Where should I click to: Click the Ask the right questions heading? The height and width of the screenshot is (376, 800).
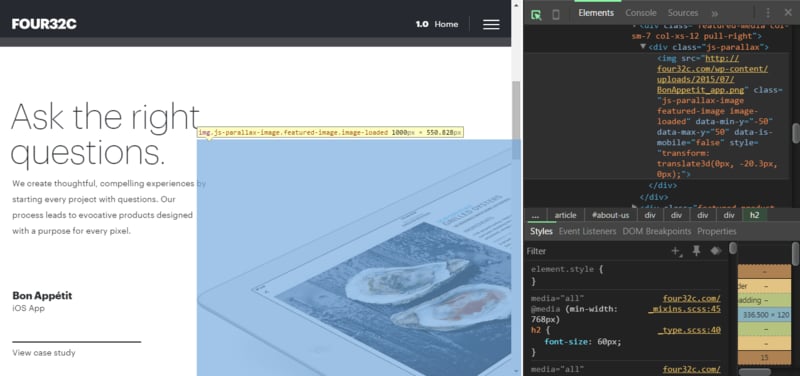pos(105,134)
